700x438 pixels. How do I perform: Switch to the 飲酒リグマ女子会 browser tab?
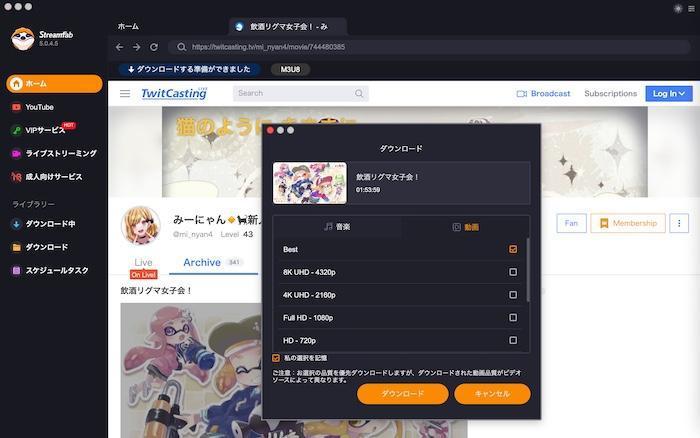[x=288, y=27]
